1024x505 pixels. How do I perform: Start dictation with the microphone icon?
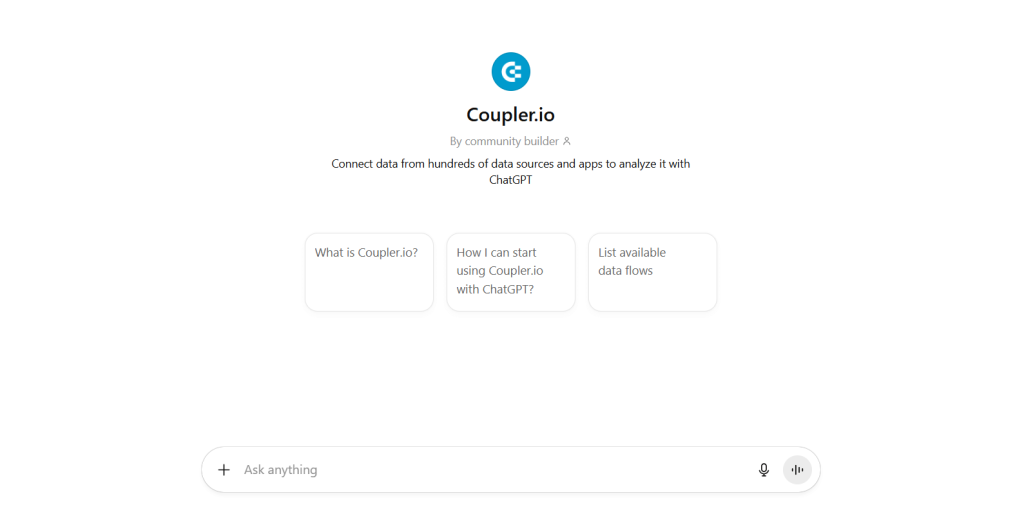[764, 470]
